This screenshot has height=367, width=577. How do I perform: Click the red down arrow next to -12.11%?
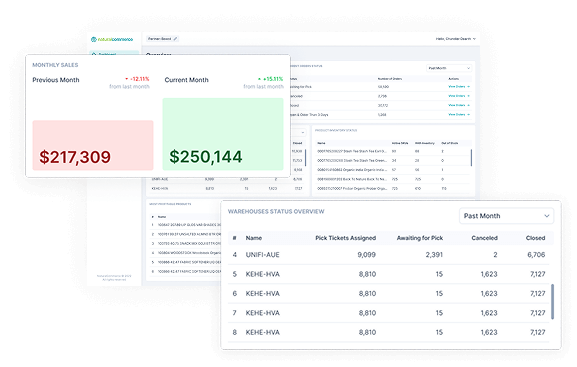pyautogui.click(x=127, y=79)
